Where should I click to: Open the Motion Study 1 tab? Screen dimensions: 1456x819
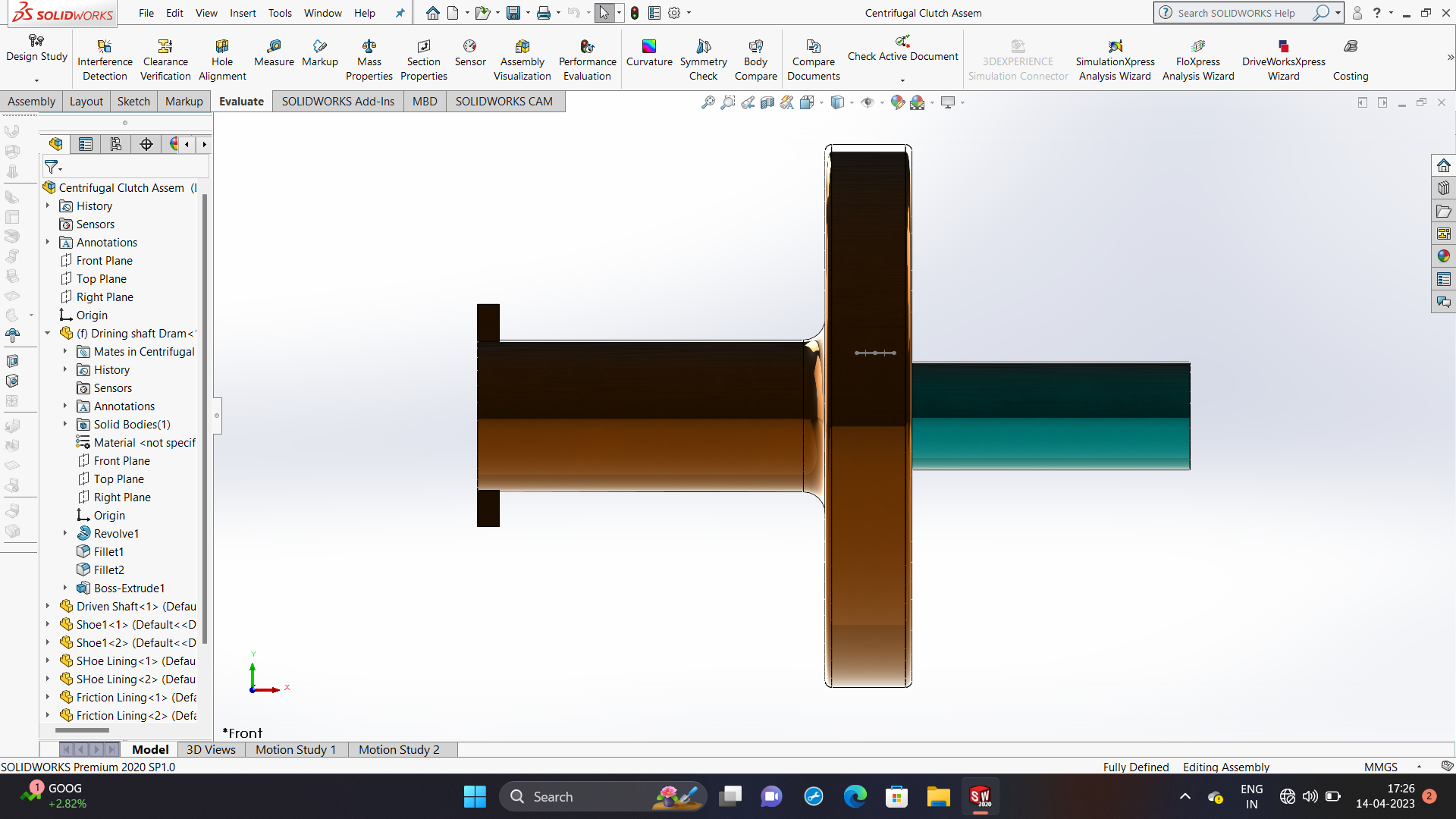click(295, 749)
